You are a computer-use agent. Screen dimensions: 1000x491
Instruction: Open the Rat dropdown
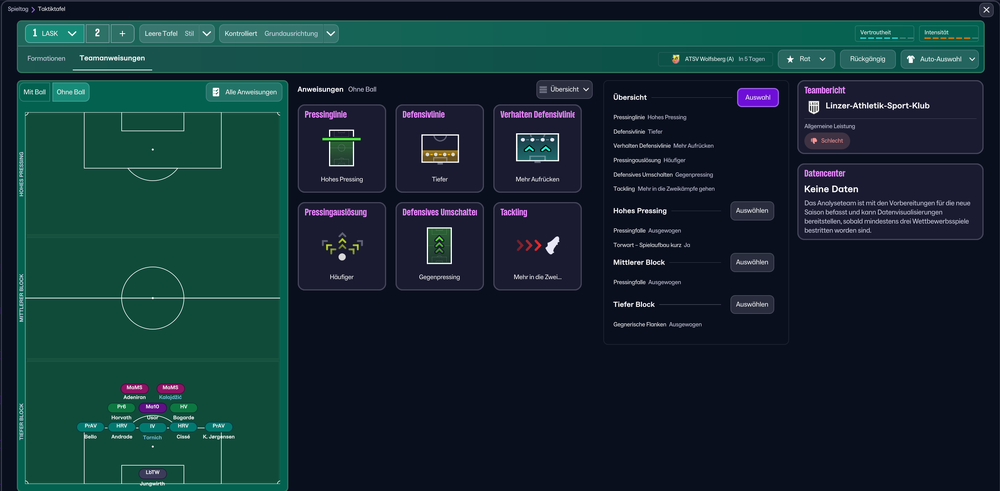pyautogui.click(x=806, y=59)
